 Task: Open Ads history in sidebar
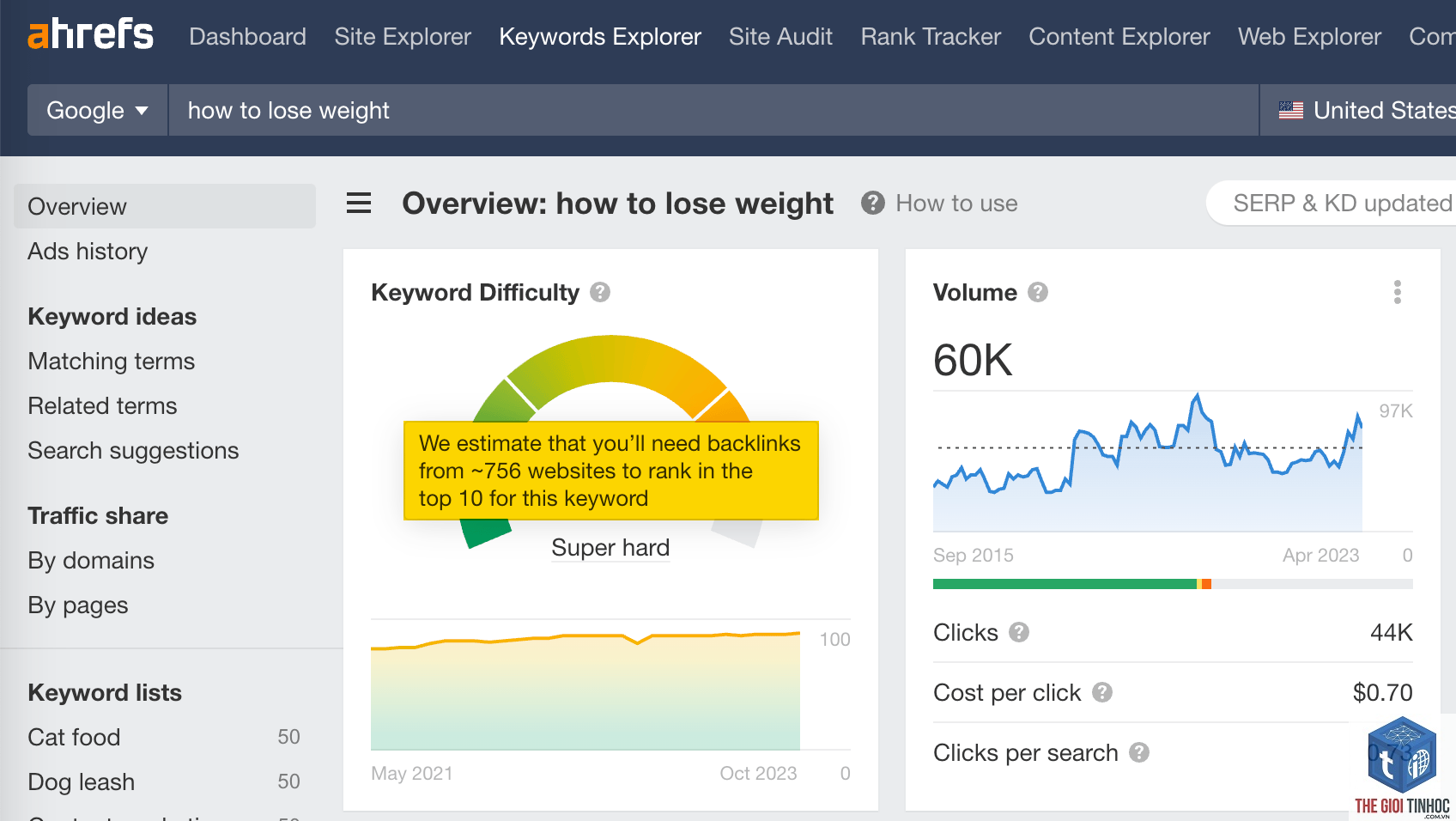pos(88,251)
